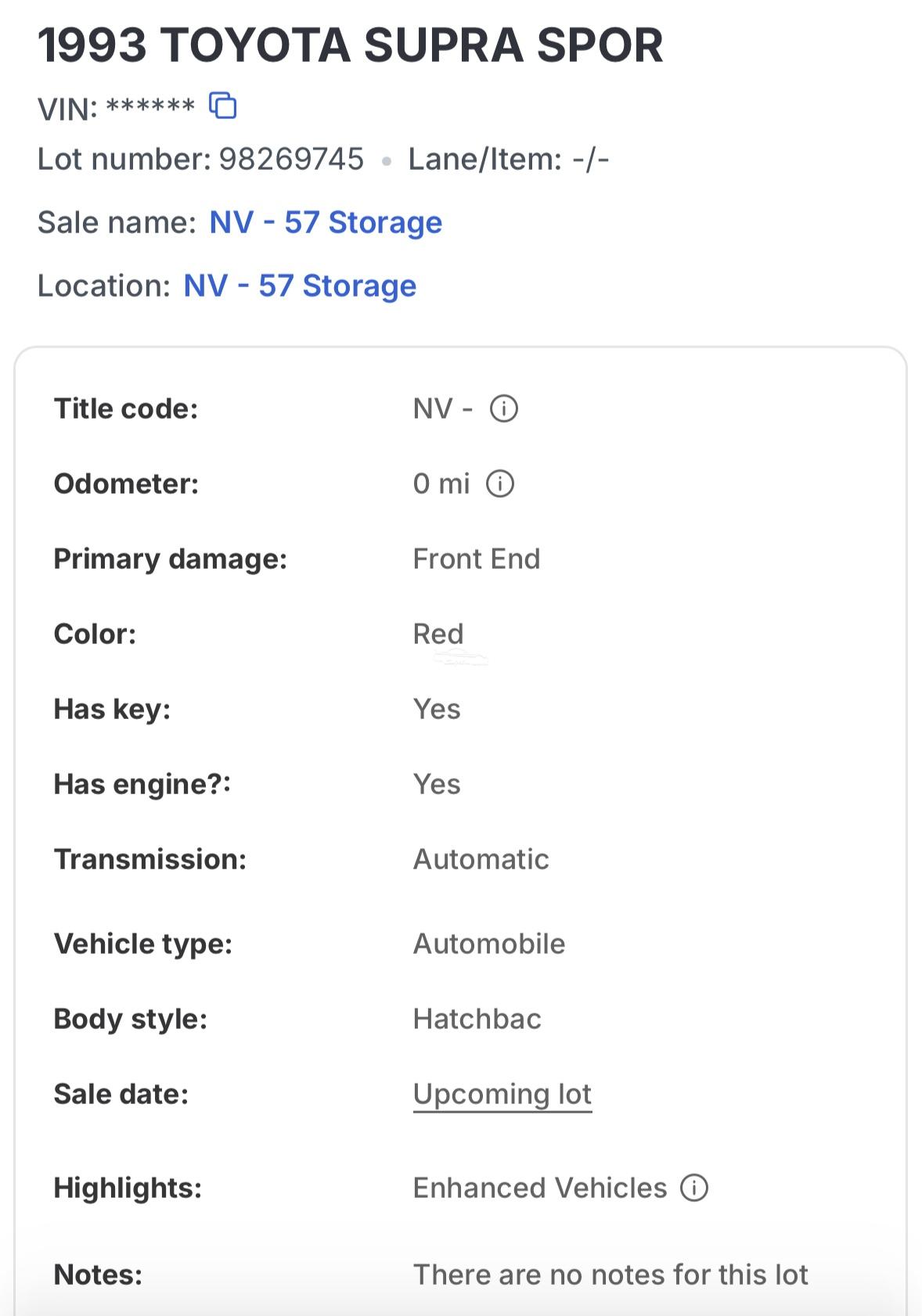This screenshot has width=922, height=1316.
Task: Click info icon next to Enhanced Vehicles
Action: pos(694,1188)
